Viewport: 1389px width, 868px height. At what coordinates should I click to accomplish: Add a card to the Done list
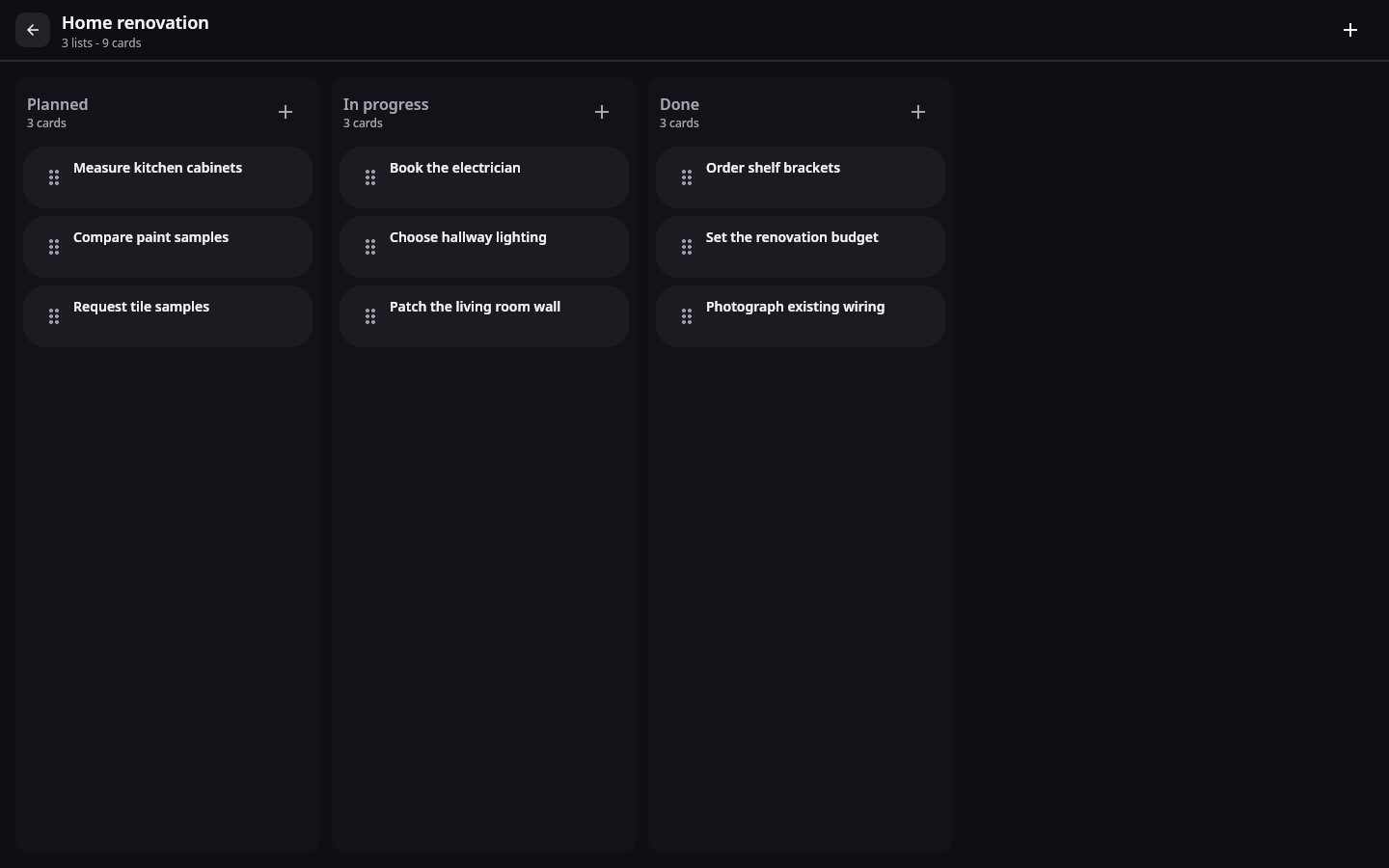[x=918, y=112]
